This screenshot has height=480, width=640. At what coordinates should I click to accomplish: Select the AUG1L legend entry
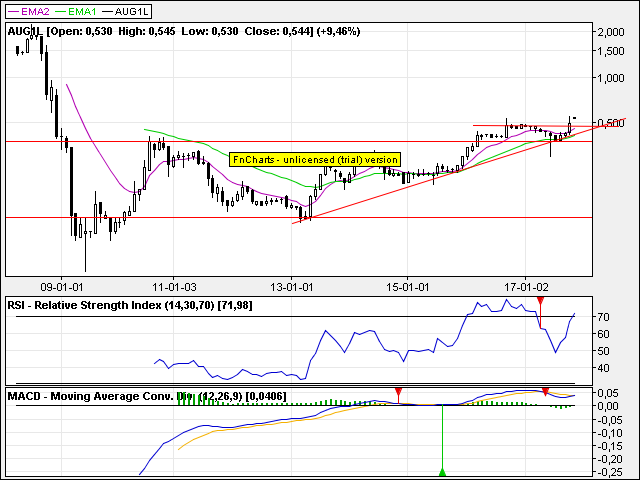pos(125,11)
